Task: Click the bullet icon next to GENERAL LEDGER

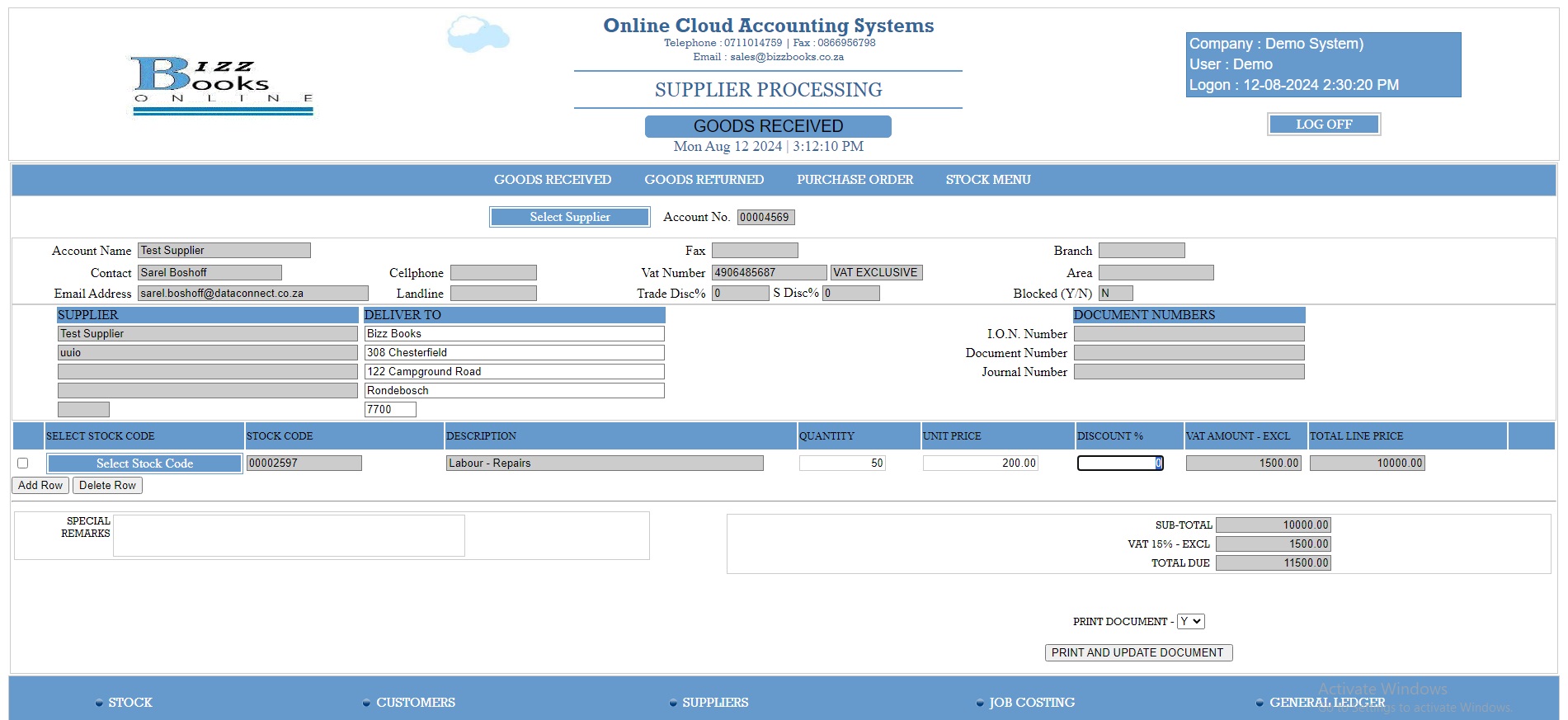Action: tap(1260, 704)
